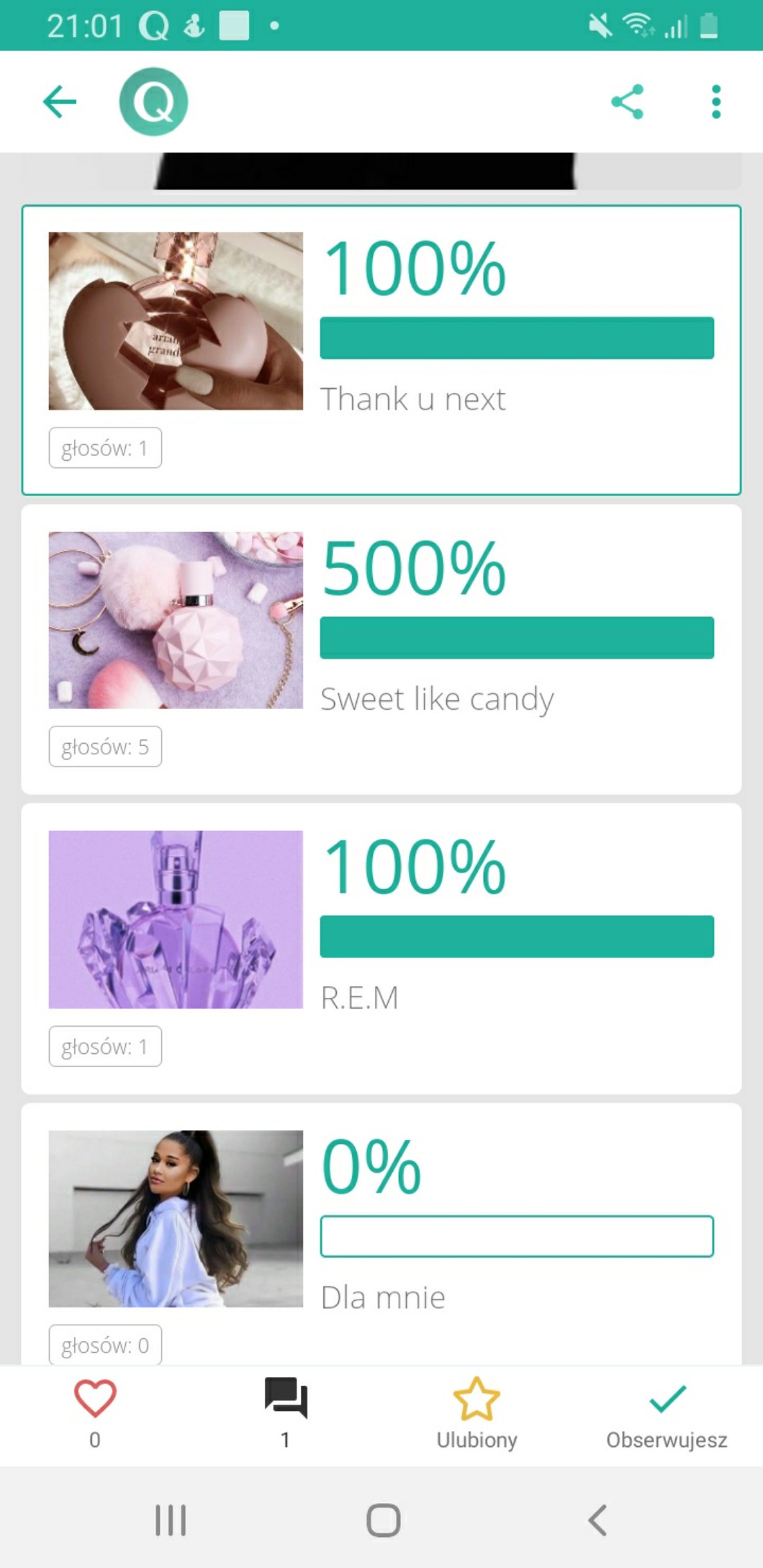This screenshot has width=763, height=1568.
Task: Open the three-dot overflow menu
Action: (715, 102)
